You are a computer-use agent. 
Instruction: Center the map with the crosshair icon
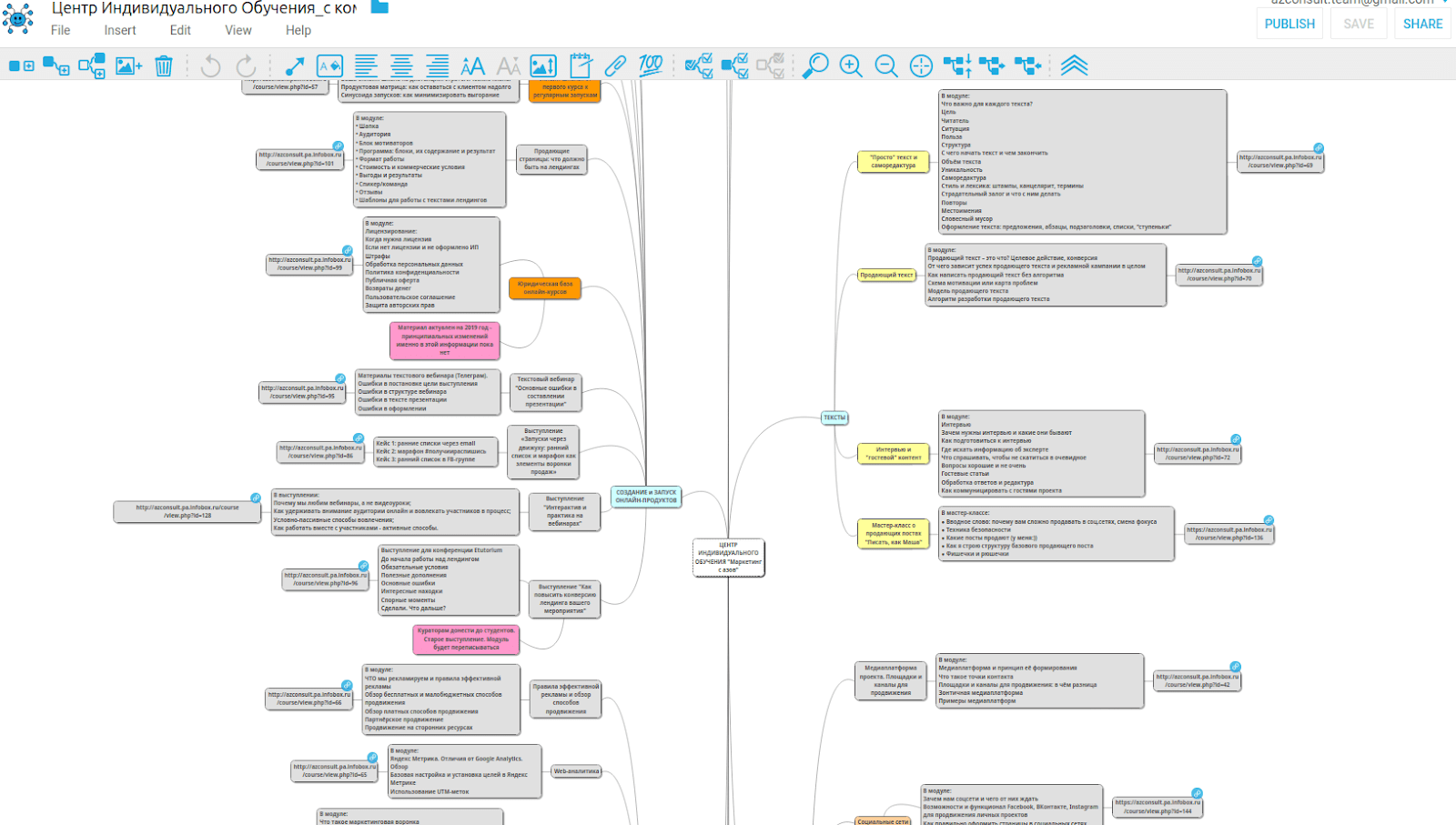[921, 66]
